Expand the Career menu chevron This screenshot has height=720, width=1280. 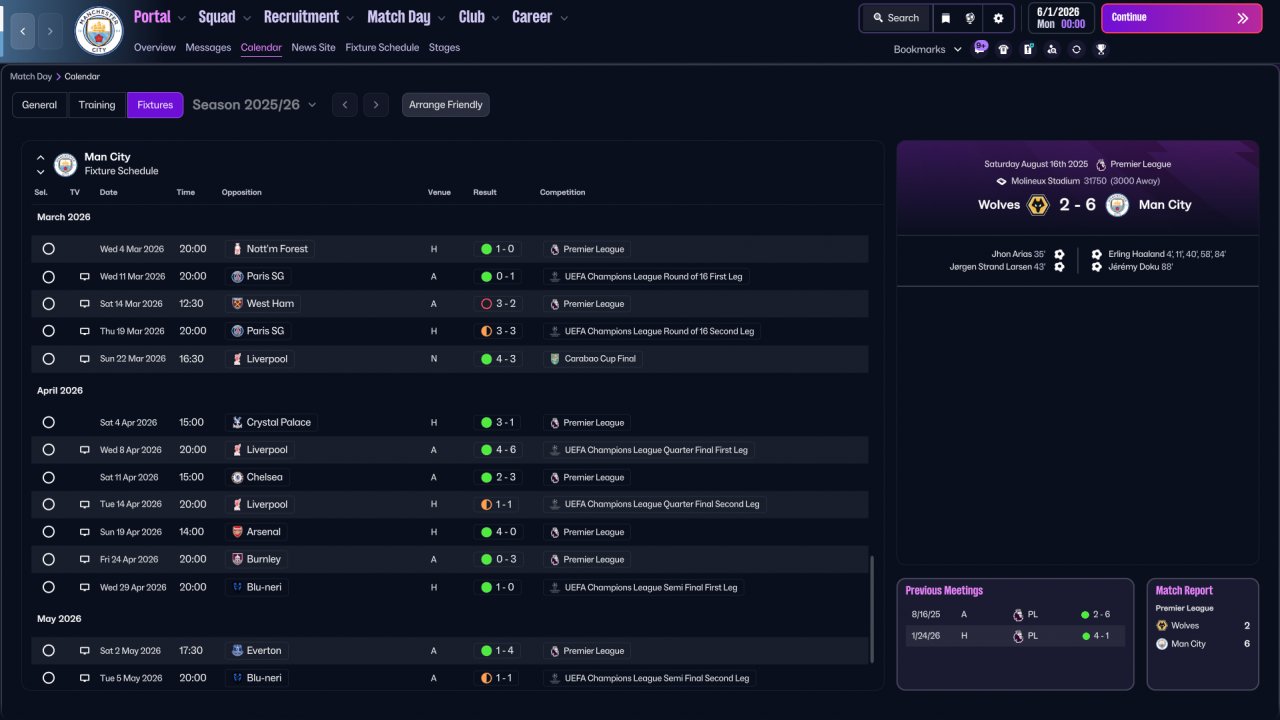pyautogui.click(x=564, y=18)
